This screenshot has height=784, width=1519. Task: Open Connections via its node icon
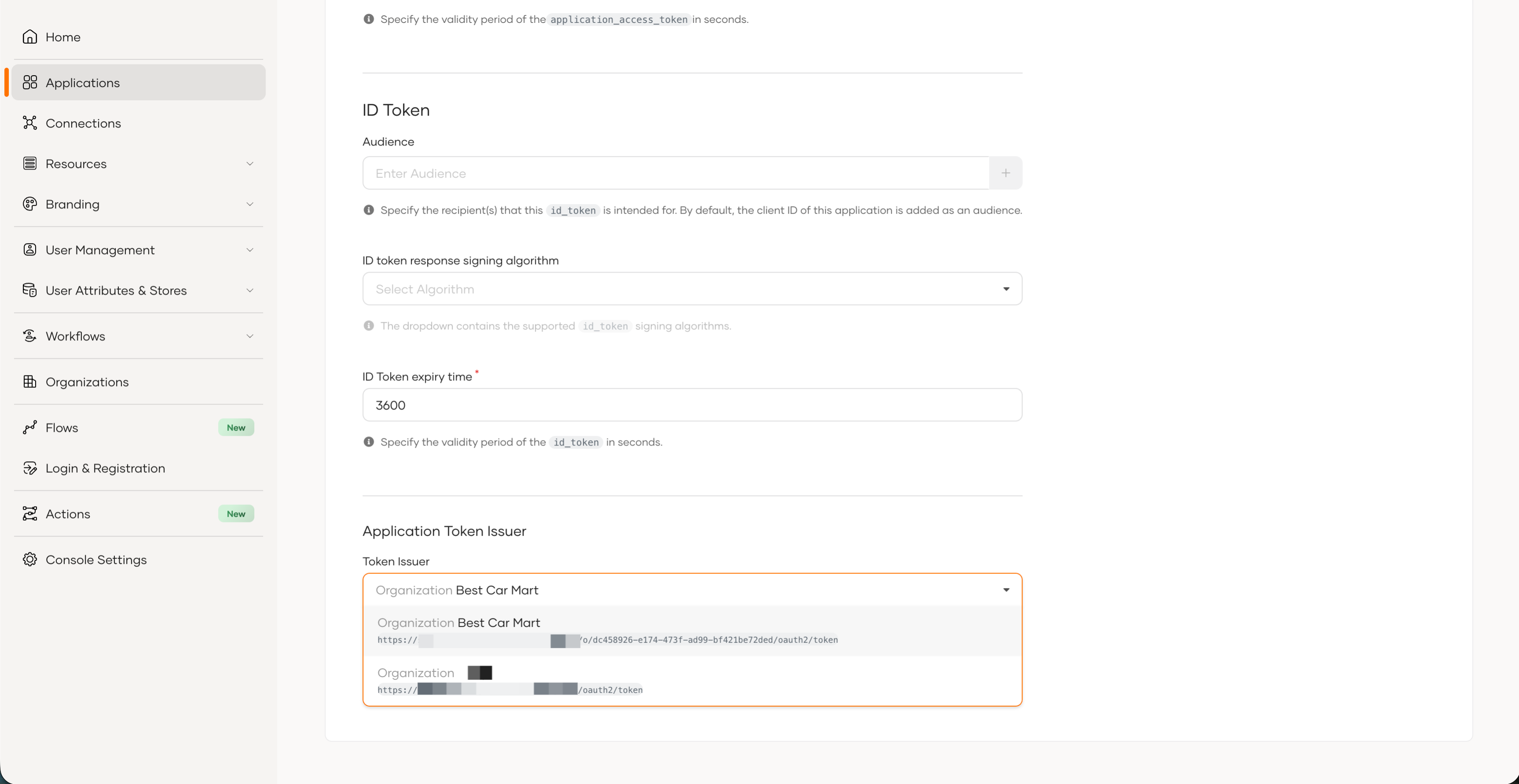coord(29,123)
